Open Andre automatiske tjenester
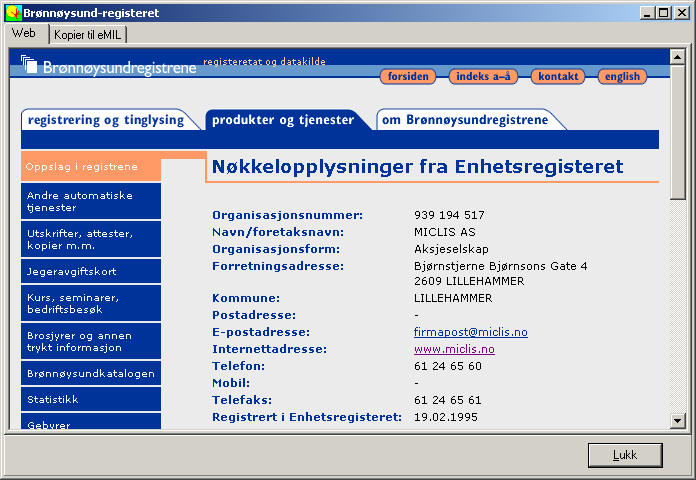 tap(91, 201)
